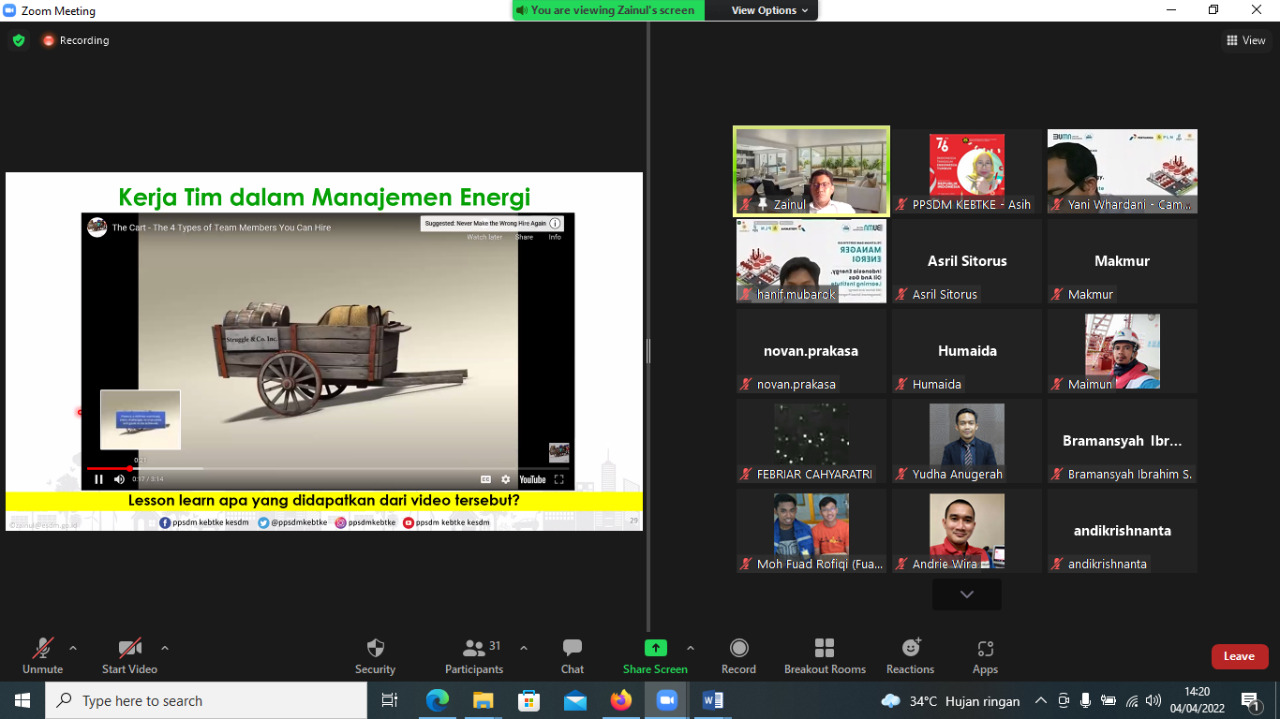Click the Humaida participant tile
The width and height of the screenshot is (1280, 719).
click(x=967, y=351)
